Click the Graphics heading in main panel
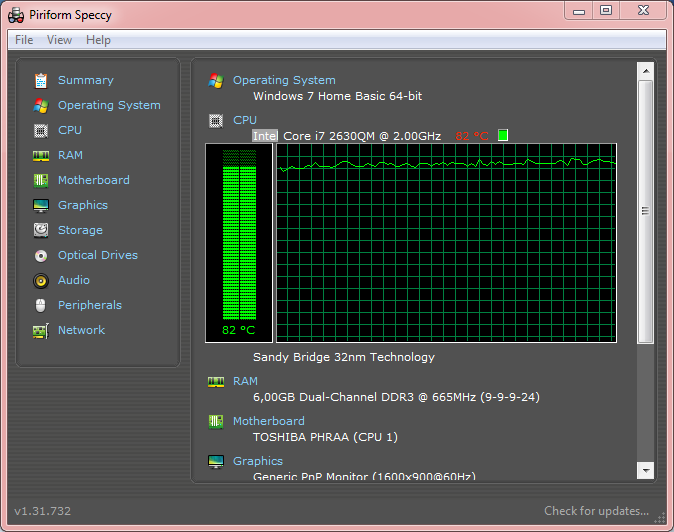The image size is (674, 532). click(x=258, y=461)
